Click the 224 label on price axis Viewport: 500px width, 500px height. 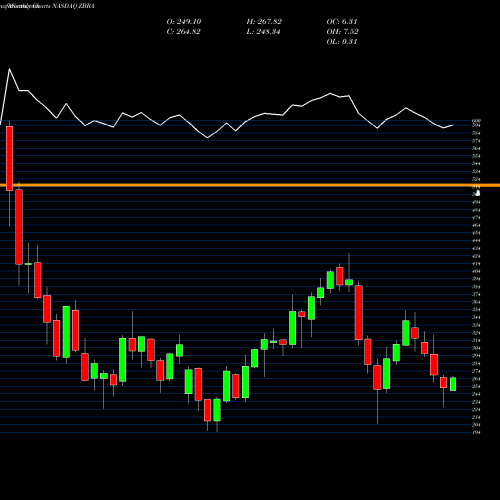(x=476, y=410)
